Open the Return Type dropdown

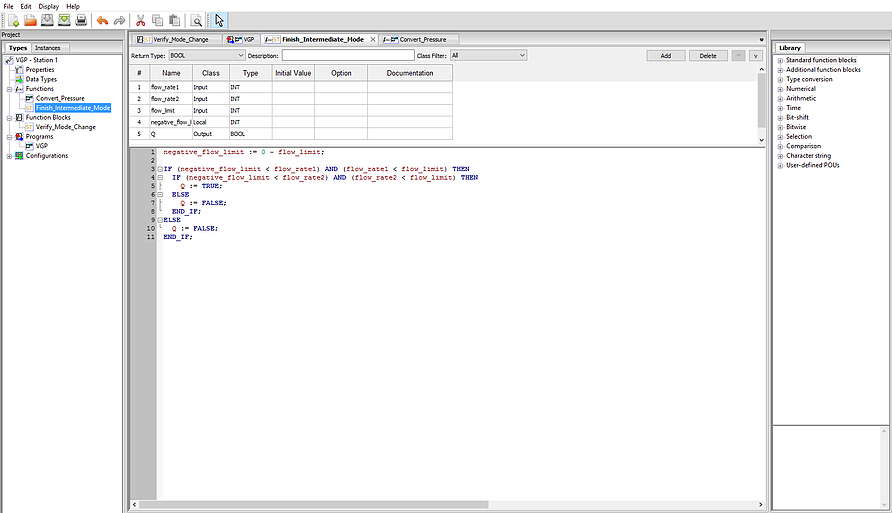[x=205, y=56]
